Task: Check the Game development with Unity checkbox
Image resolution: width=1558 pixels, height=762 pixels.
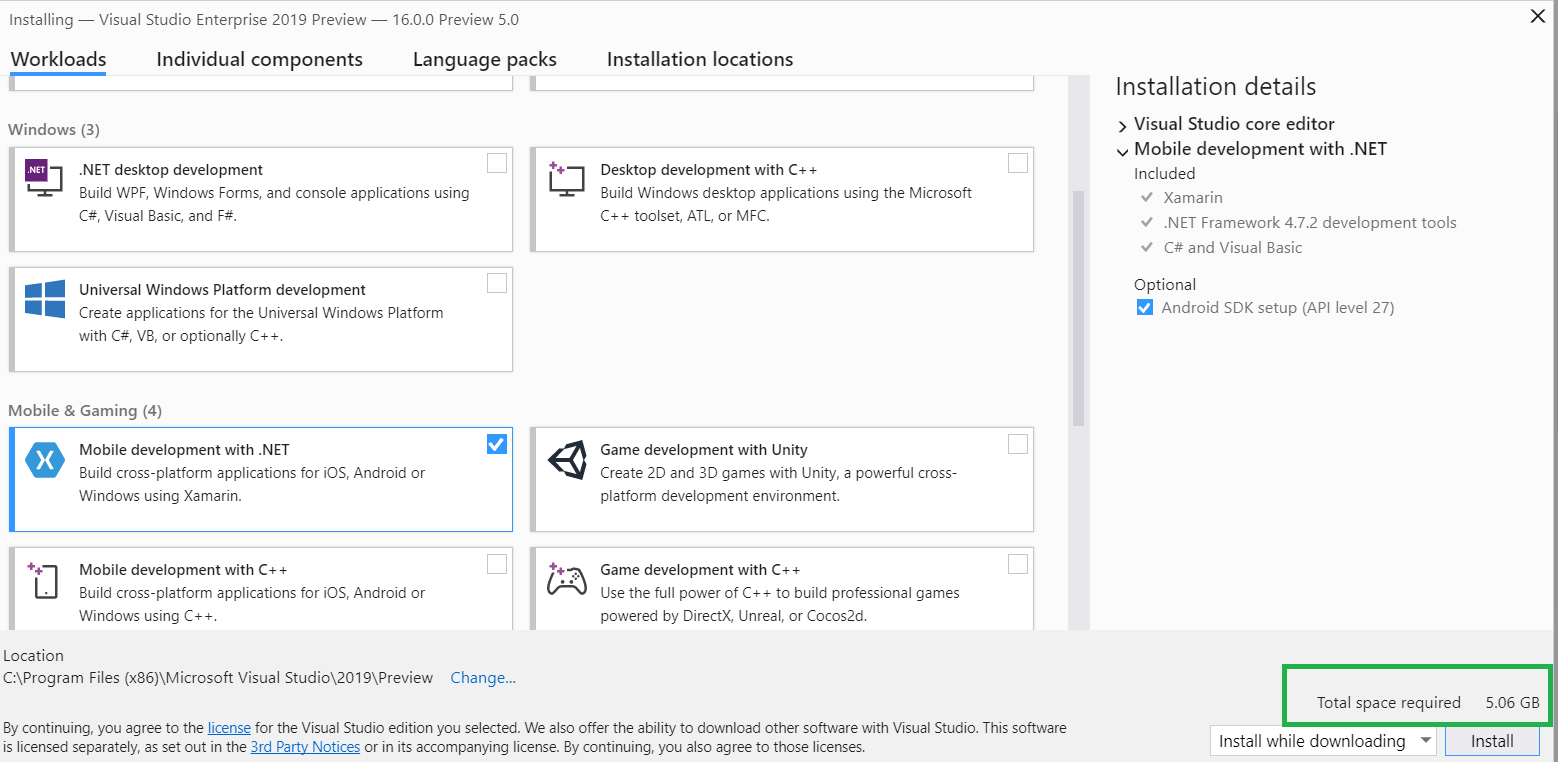Action: [1018, 443]
